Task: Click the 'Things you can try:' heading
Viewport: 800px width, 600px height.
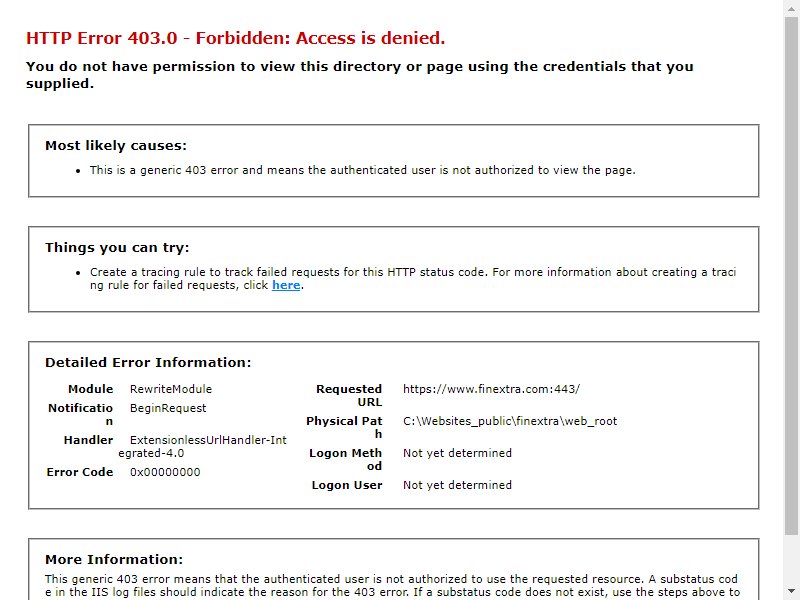Action: point(117,248)
